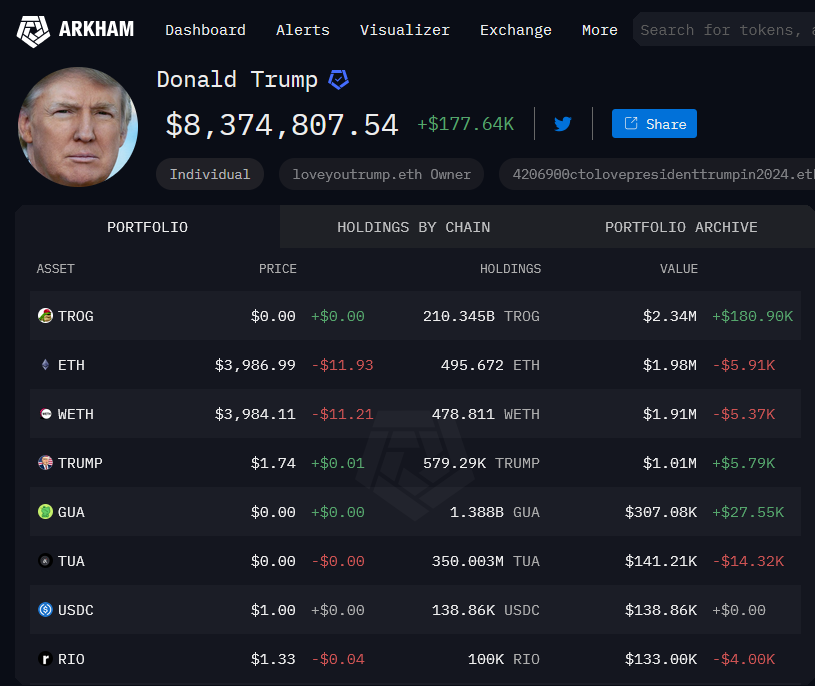This screenshot has width=815, height=686.
Task: Sort by the VALUE column header
Action: pyautogui.click(x=679, y=269)
